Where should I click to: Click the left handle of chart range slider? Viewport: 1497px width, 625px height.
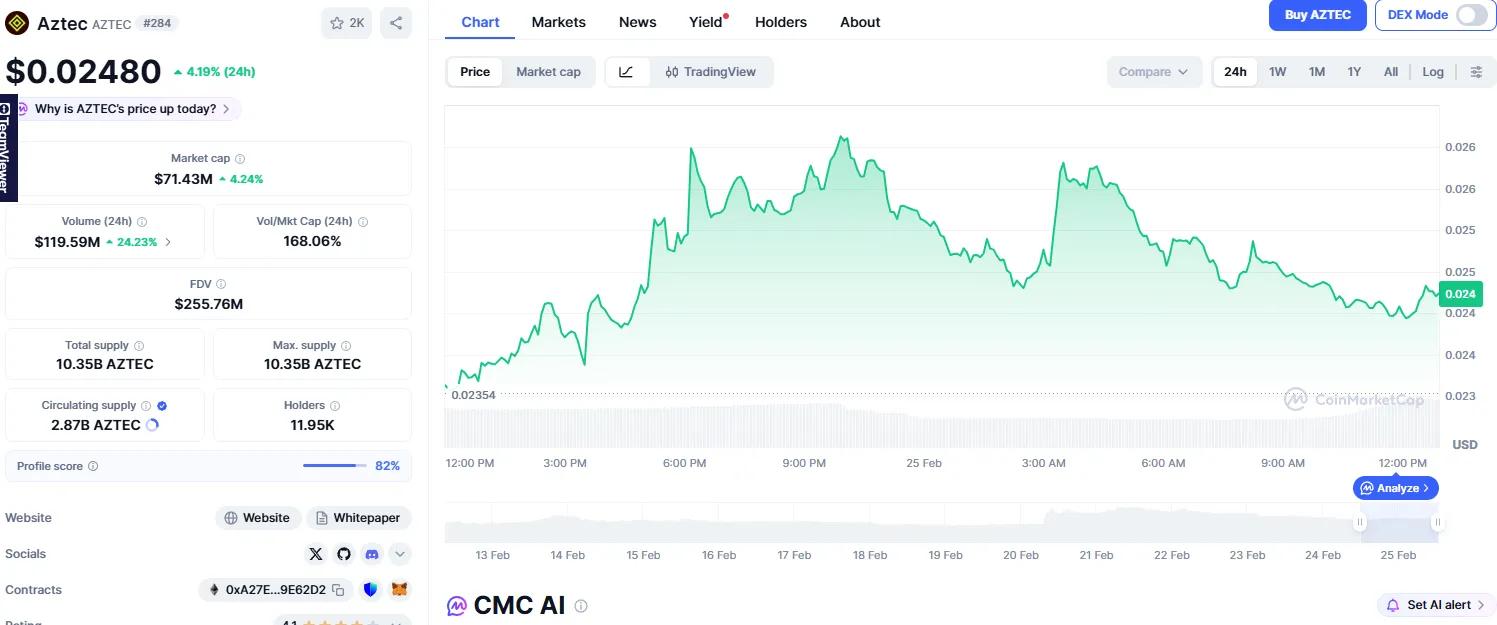(1360, 522)
